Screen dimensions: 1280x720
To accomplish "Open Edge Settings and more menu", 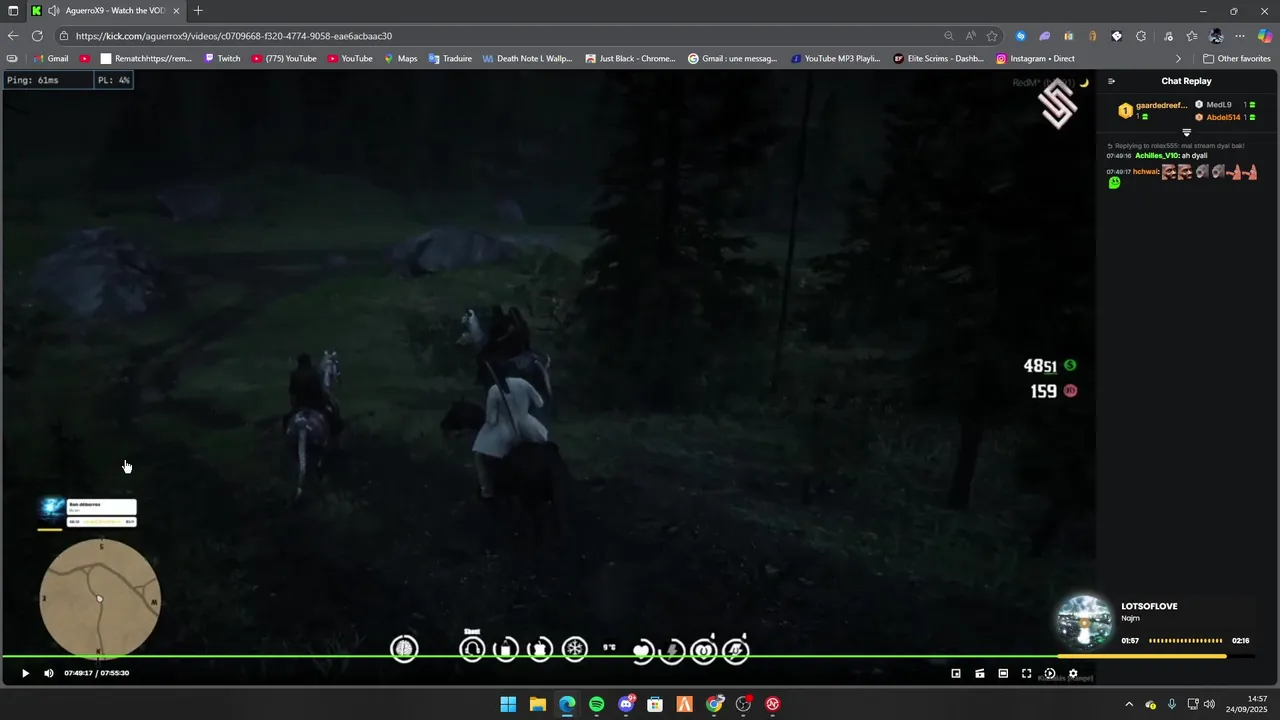I will click(1240, 36).
